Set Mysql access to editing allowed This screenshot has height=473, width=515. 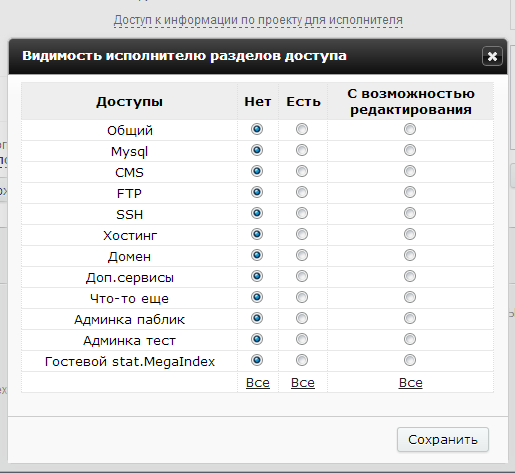pos(410,150)
